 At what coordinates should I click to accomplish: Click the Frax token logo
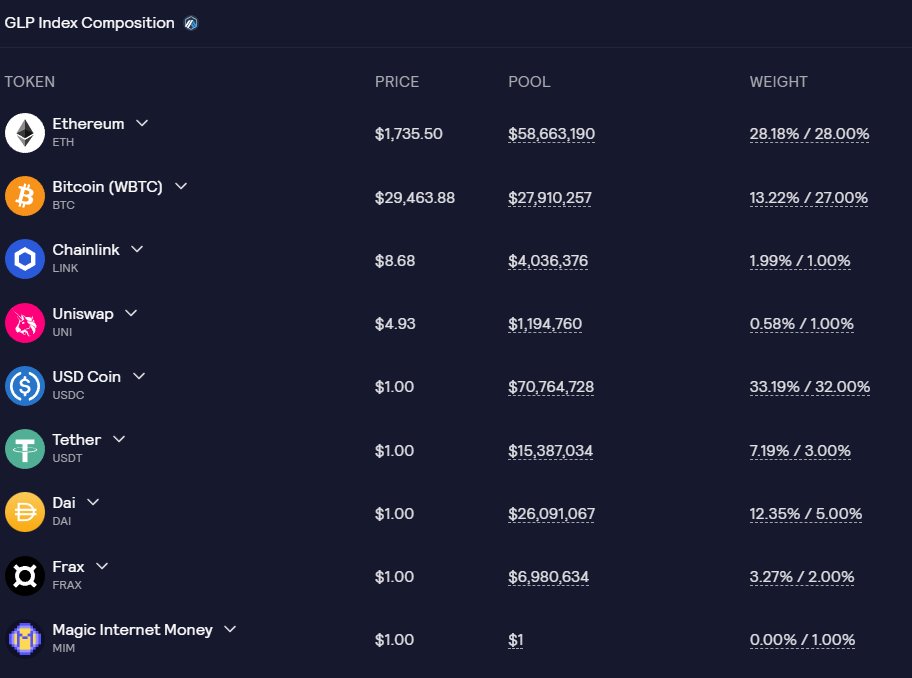[x=25, y=576]
